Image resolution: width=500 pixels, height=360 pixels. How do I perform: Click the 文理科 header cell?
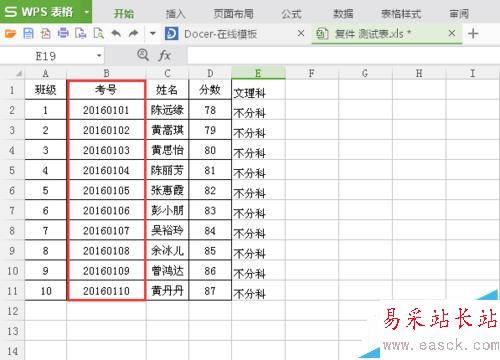[258, 91]
